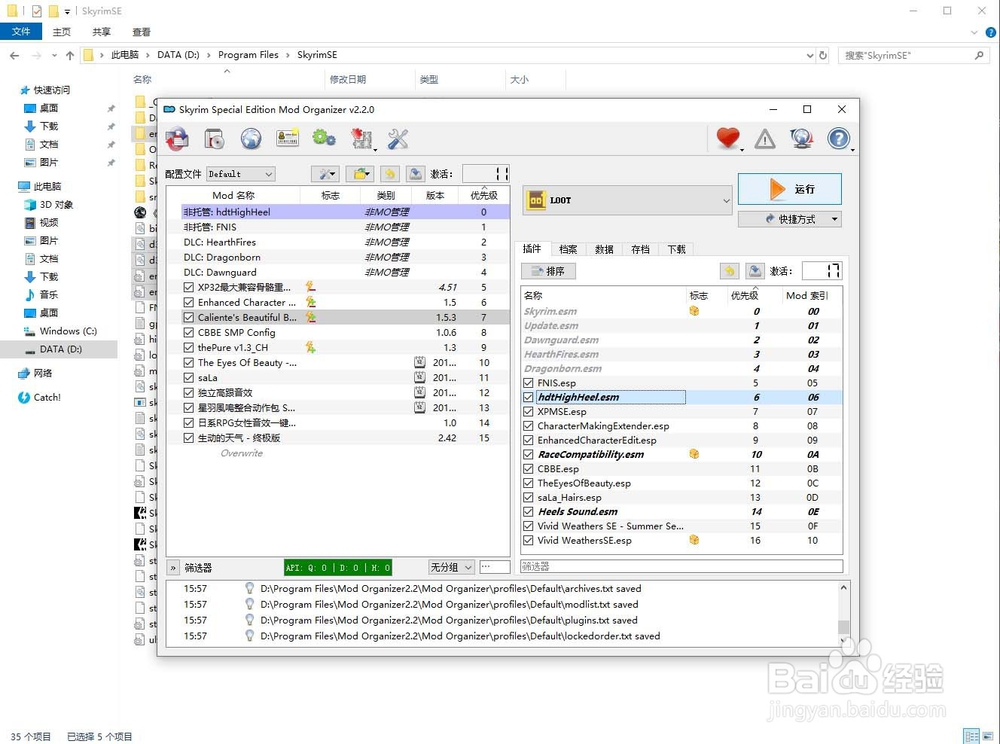Screen dimensions: 1000x744
Task: Click the API status indicator bar
Action: point(338,567)
